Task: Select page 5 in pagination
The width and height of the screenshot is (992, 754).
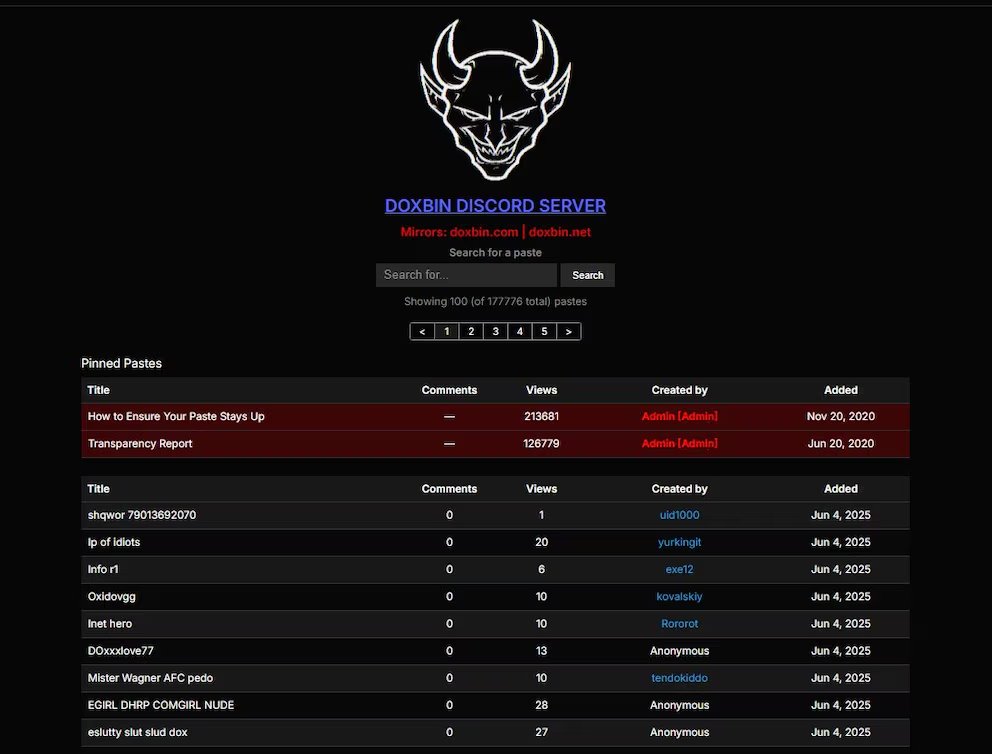Action: coord(544,331)
